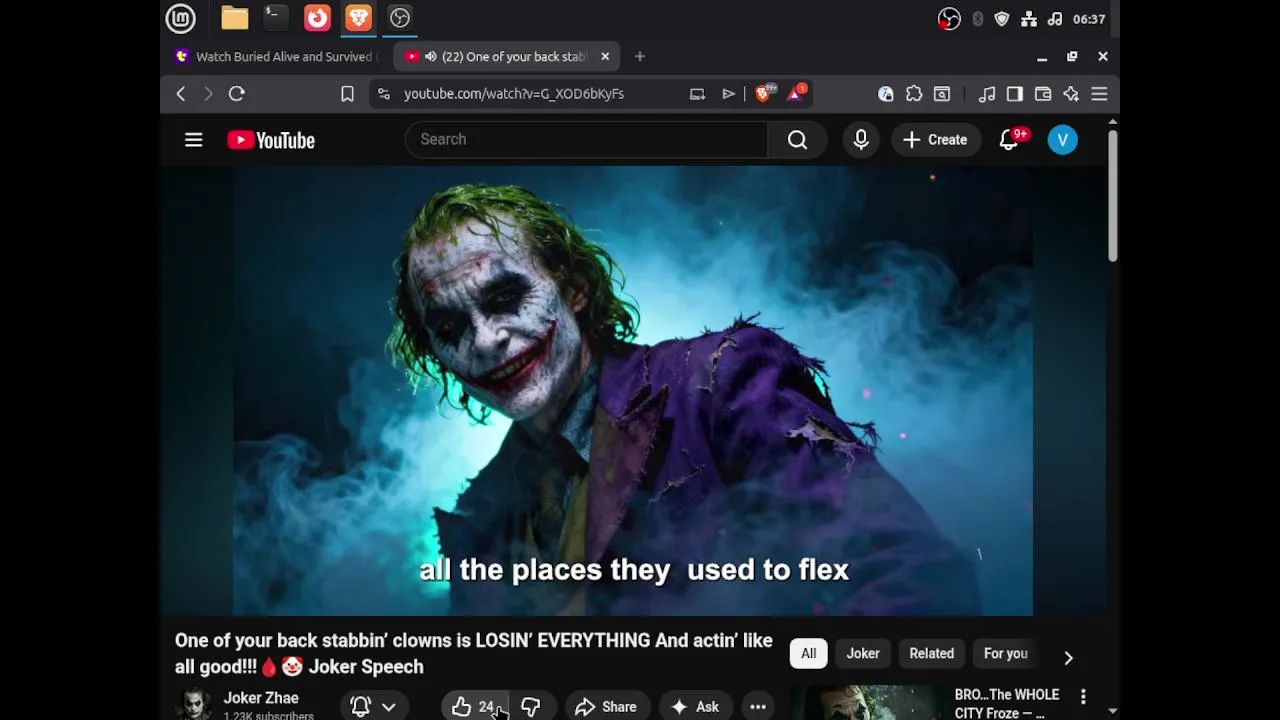The image size is (1280, 720).
Task: Open a new browser tab
Action: click(640, 57)
